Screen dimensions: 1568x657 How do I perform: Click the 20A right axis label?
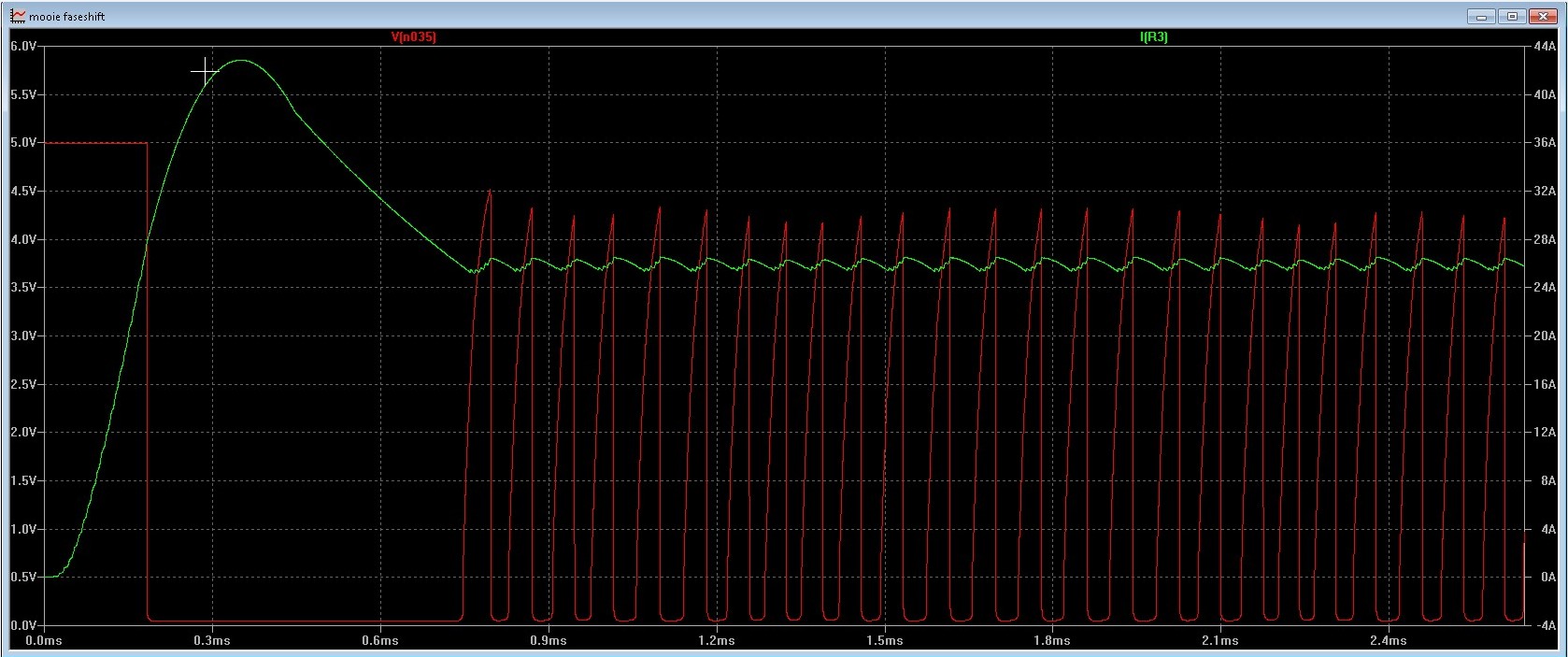click(x=1545, y=336)
